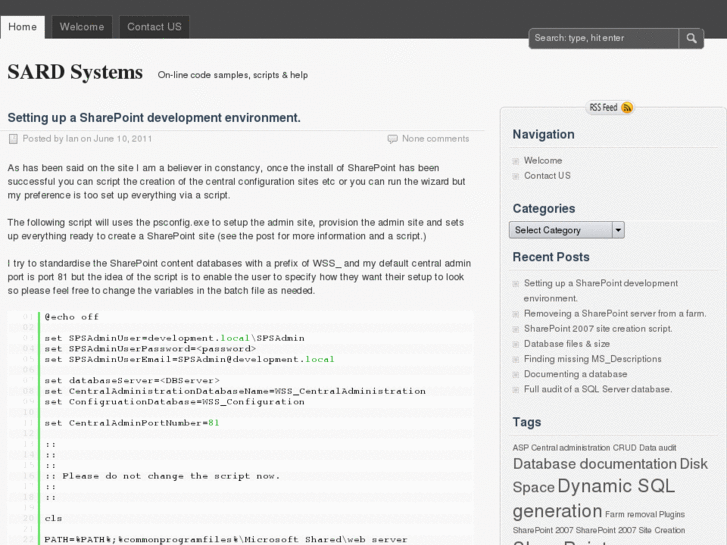The height and width of the screenshot is (545, 727).
Task: Open Removeing a SharePoint server recent post
Action: [x=614, y=314]
